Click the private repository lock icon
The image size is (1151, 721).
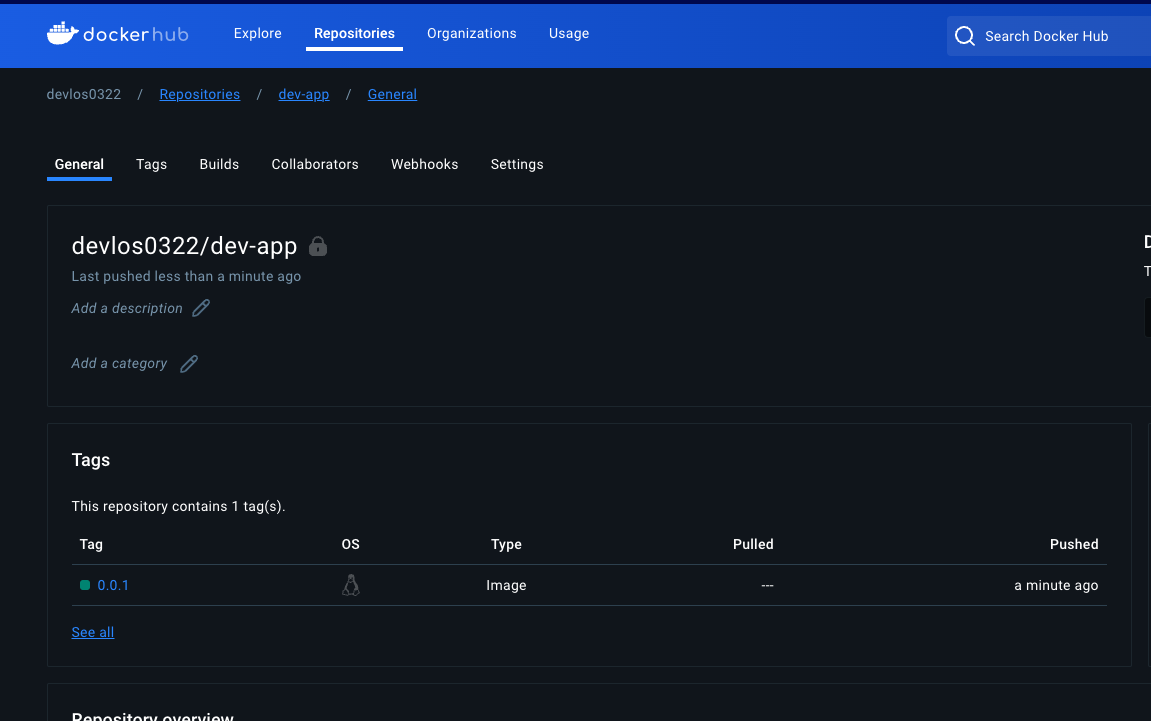pos(318,246)
